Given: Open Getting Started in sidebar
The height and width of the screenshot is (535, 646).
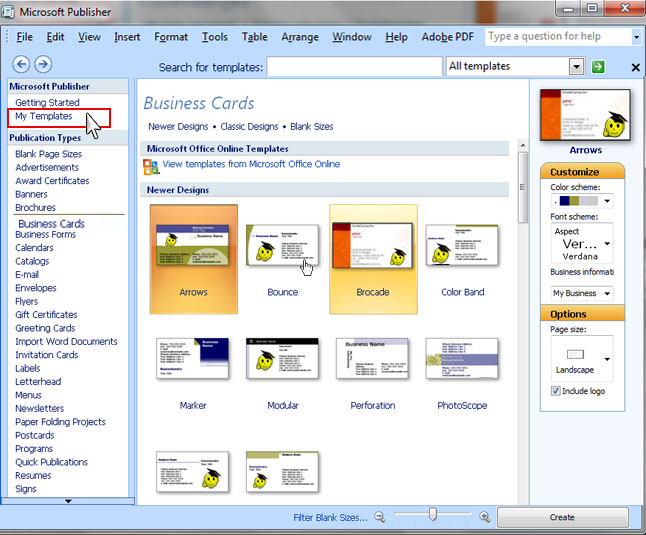Looking at the screenshot, I should pyautogui.click(x=47, y=102).
